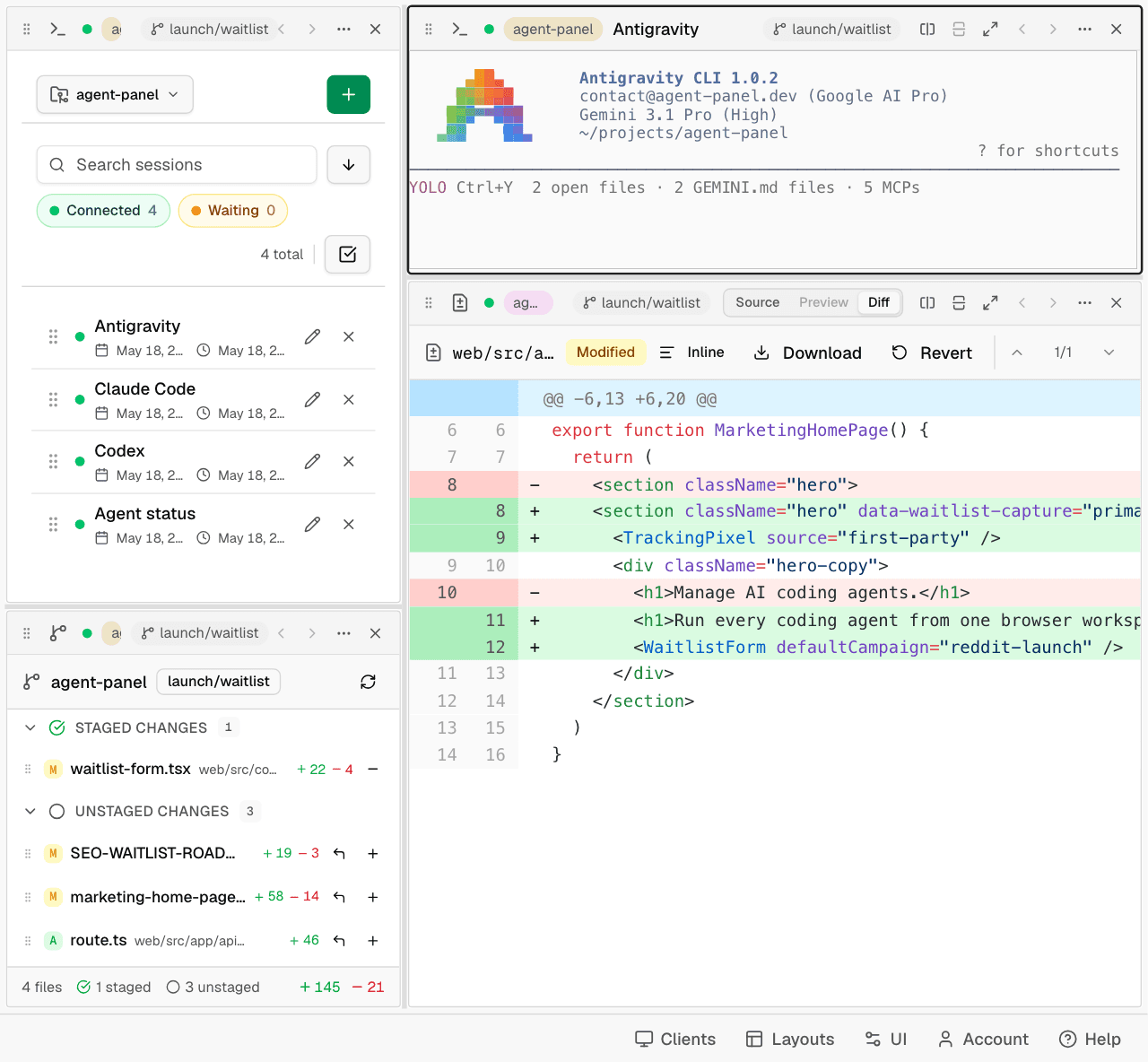Screen dimensions: 1148x1062
Task: Click the Modified status badge
Action: [605, 353]
